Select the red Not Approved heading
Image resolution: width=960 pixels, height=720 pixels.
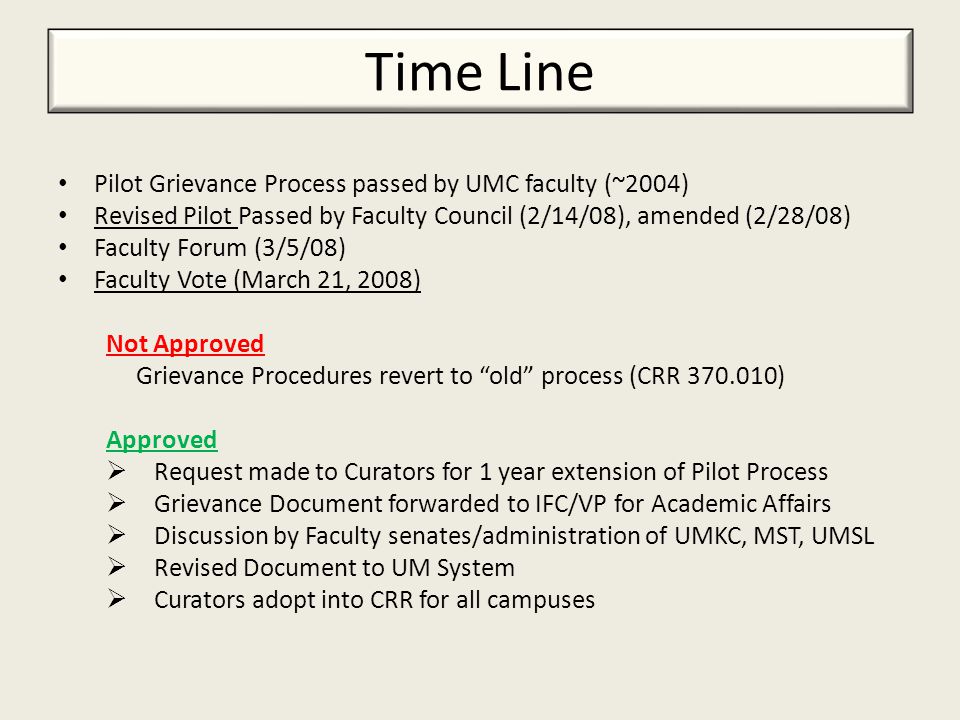click(185, 344)
